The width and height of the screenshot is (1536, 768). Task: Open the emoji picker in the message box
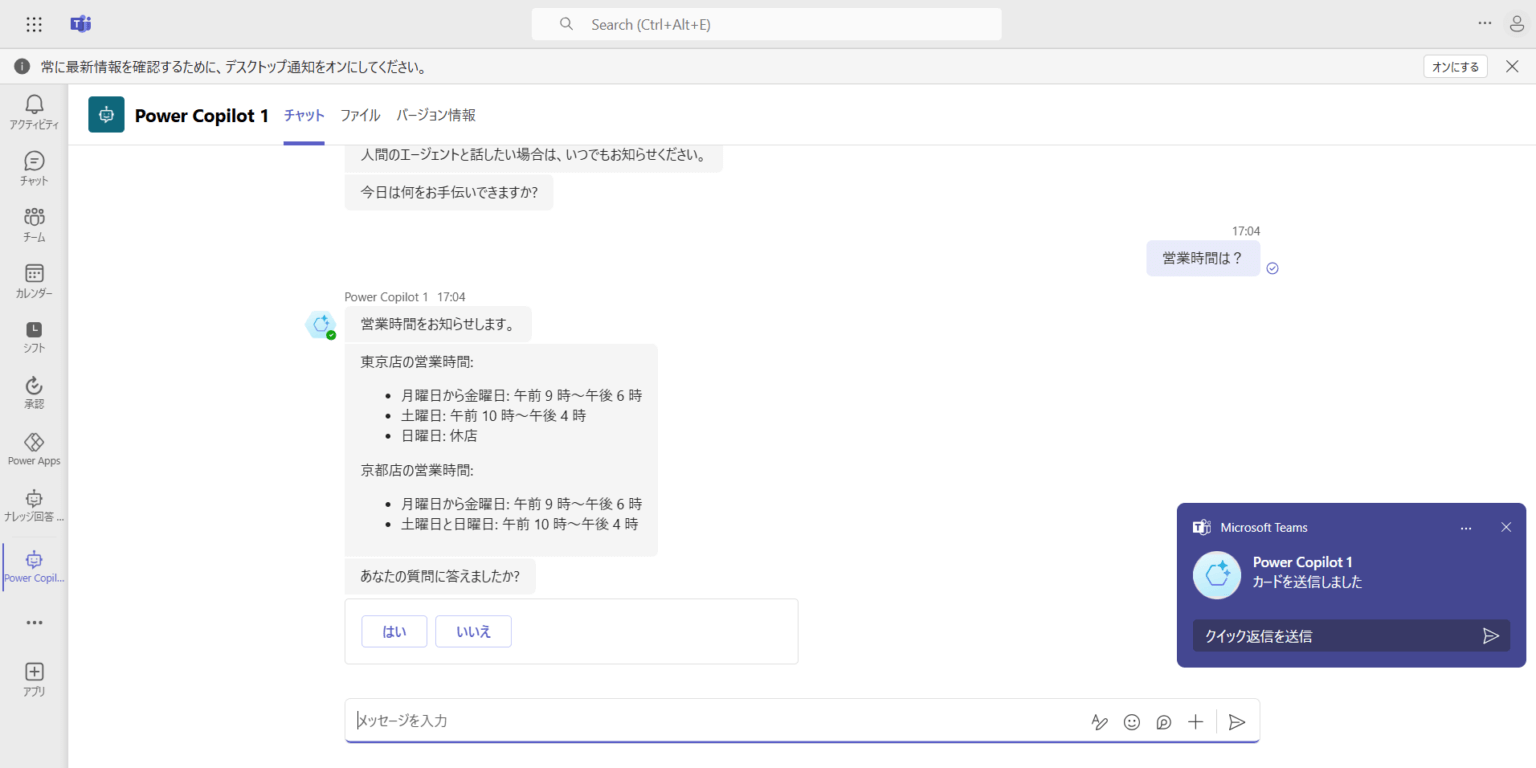click(x=1131, y=721)
